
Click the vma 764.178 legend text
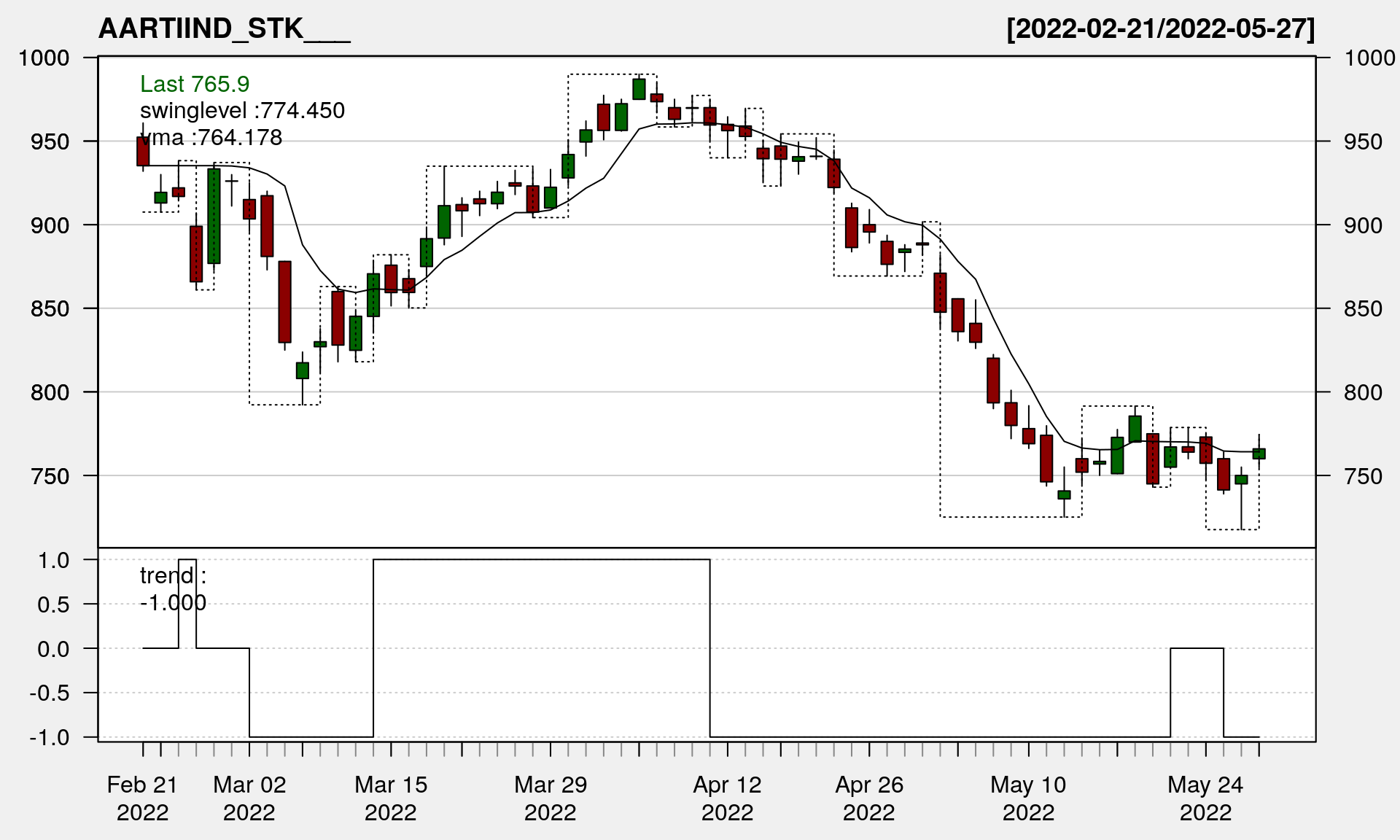[x=211, y=138]
